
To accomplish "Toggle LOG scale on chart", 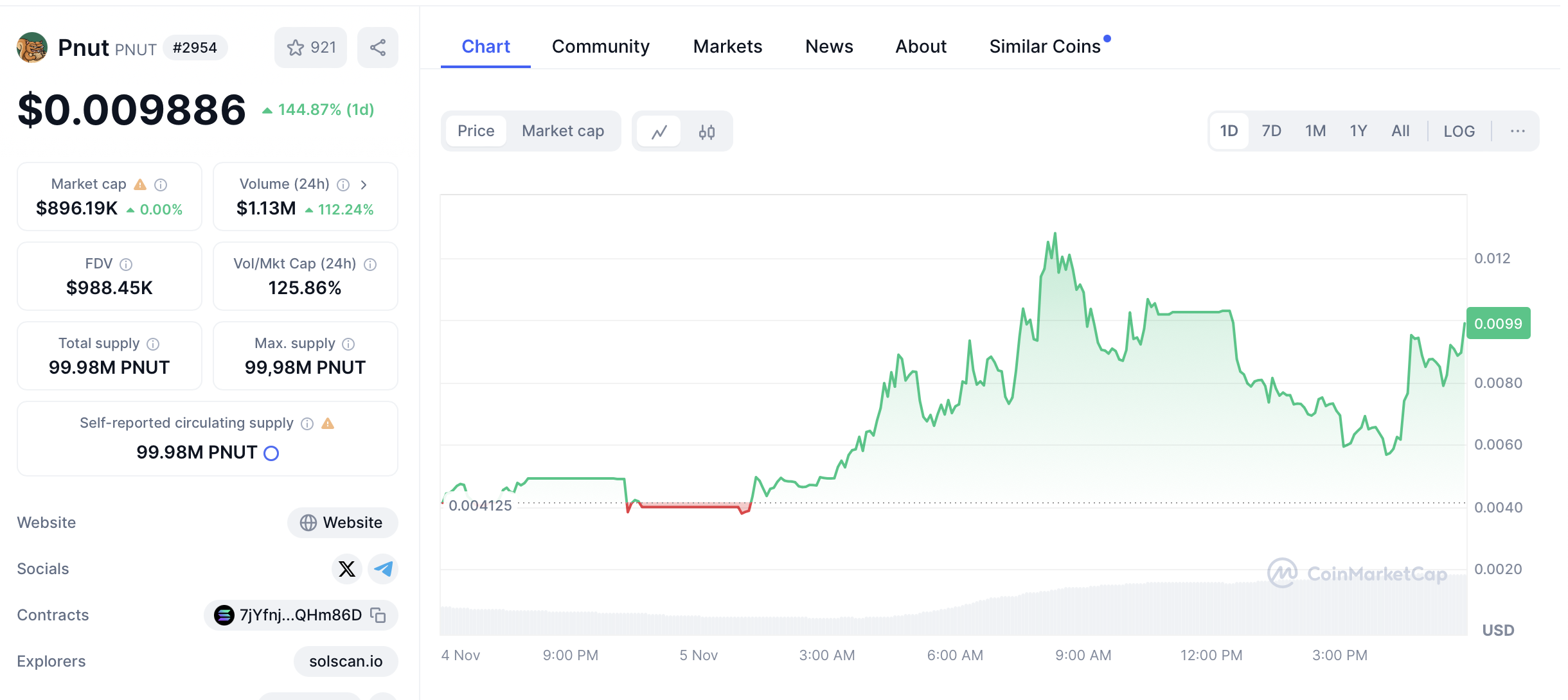I will pyautogui.click(x=1459, y=132).
